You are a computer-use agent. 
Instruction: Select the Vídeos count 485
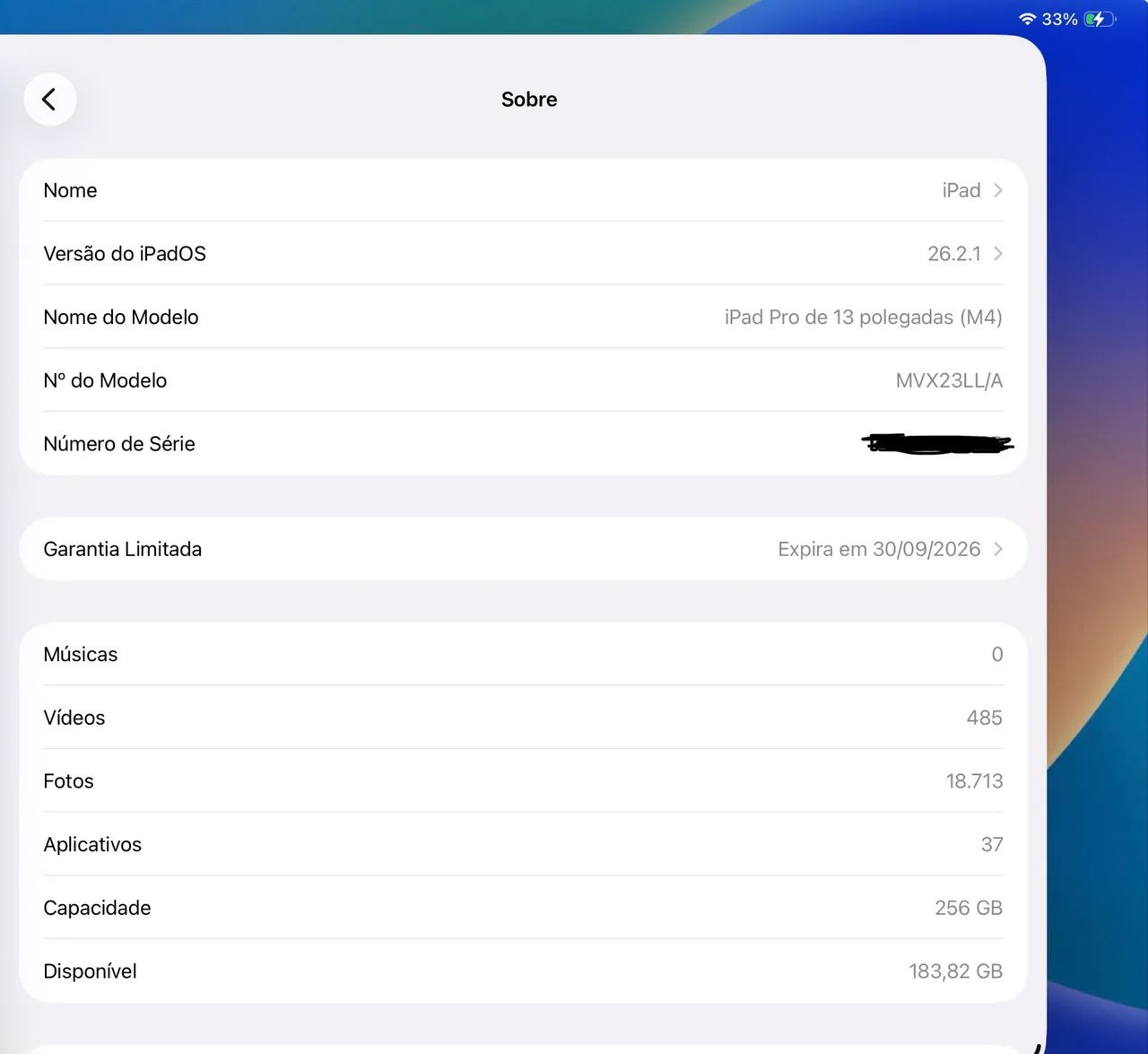tap(985, 718)
